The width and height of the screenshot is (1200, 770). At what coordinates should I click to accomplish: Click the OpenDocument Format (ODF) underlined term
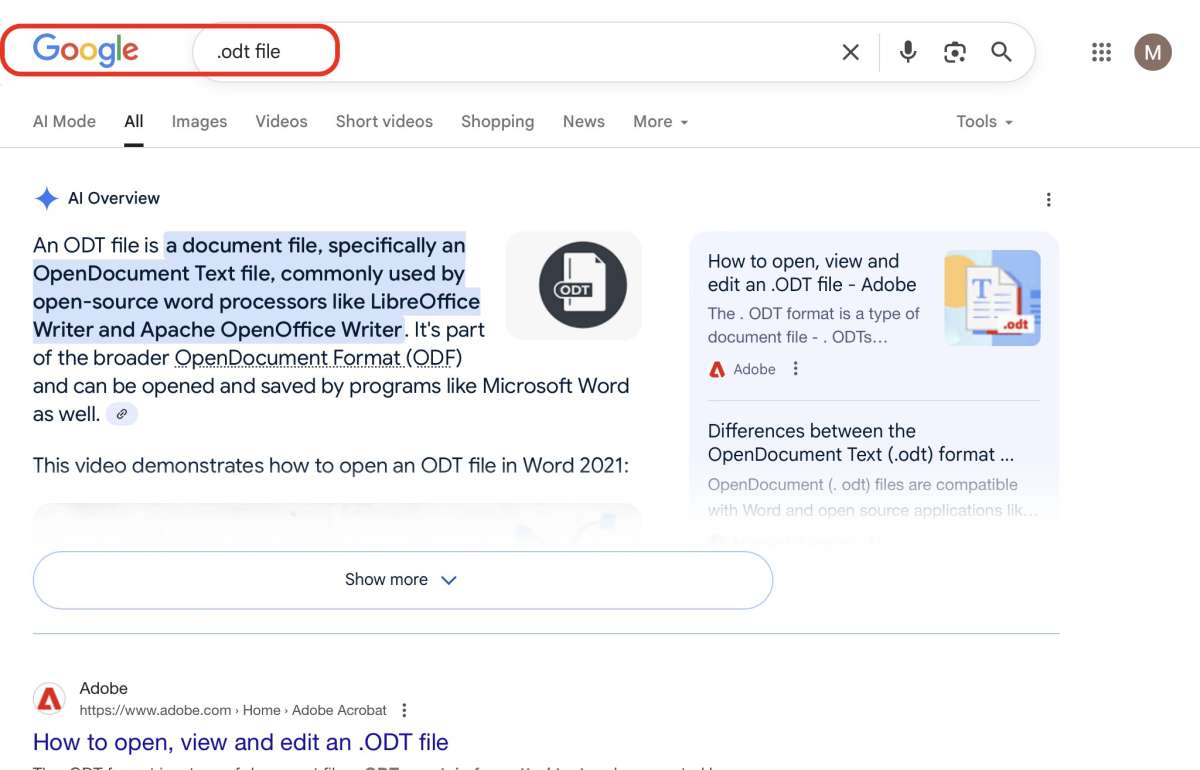[x=319, y=358]
